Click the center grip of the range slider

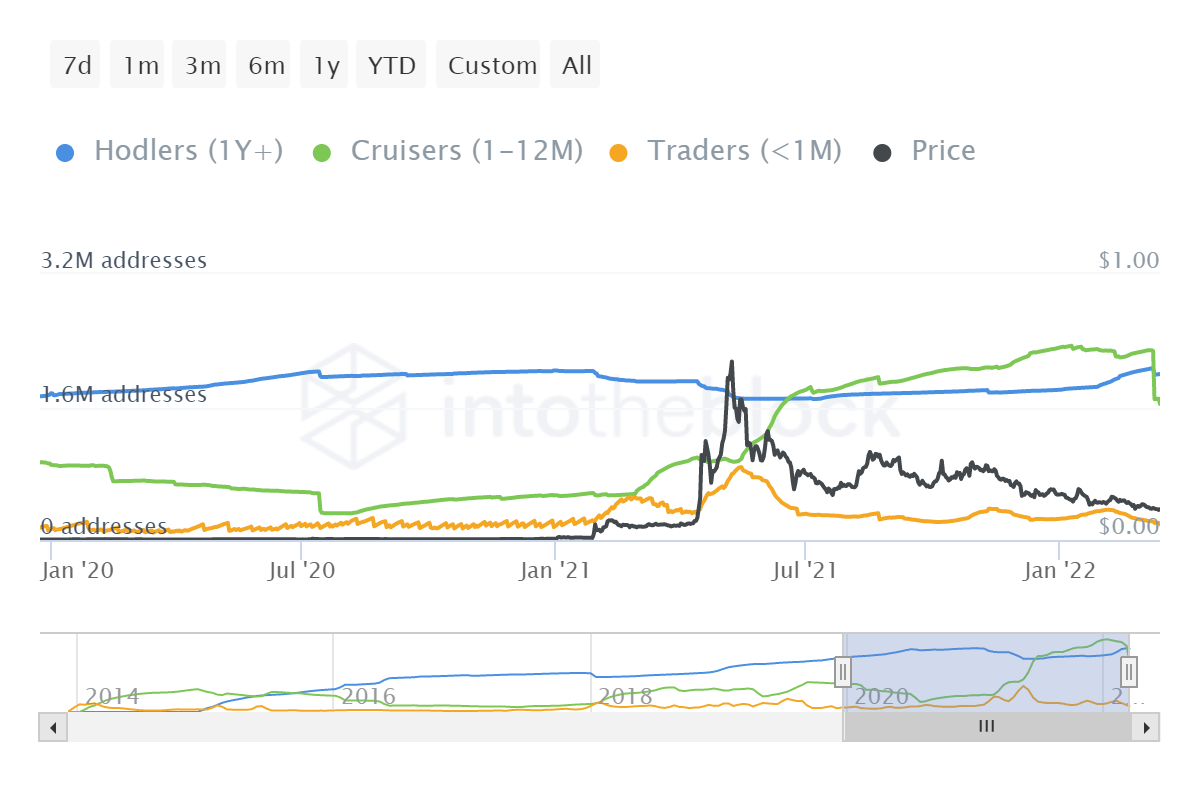(986, 726)
